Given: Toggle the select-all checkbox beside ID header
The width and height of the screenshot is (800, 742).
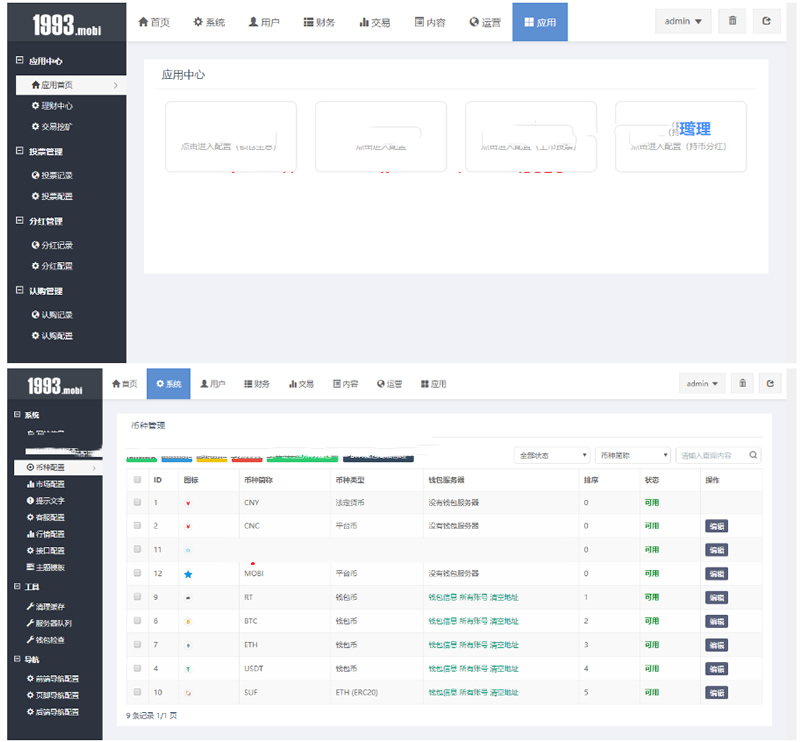Looking at the screenshot, I should tap(138, 479).
